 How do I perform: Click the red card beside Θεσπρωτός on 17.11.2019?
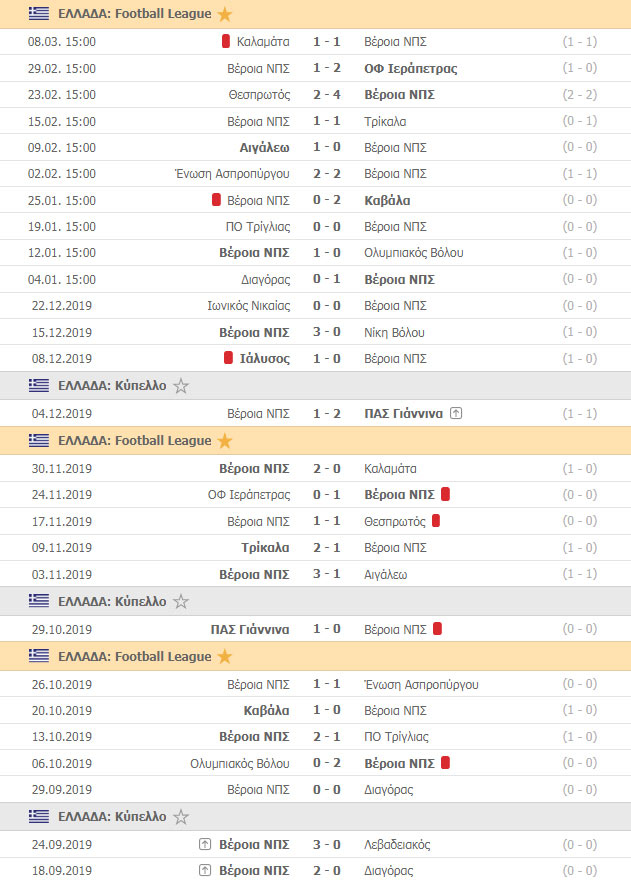436,521
